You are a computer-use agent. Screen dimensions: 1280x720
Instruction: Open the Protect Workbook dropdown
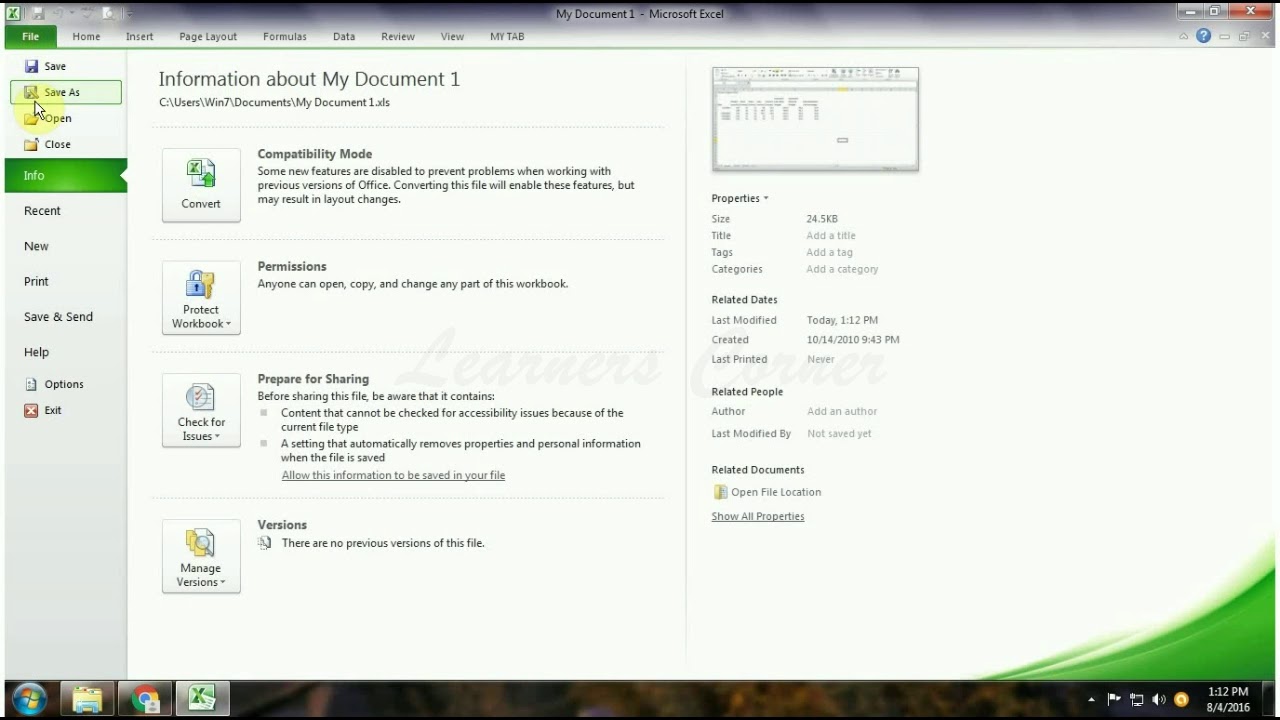(201, 298)
